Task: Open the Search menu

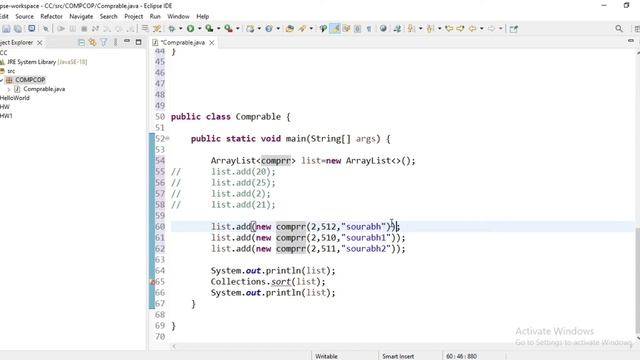Action: (109, 16)
